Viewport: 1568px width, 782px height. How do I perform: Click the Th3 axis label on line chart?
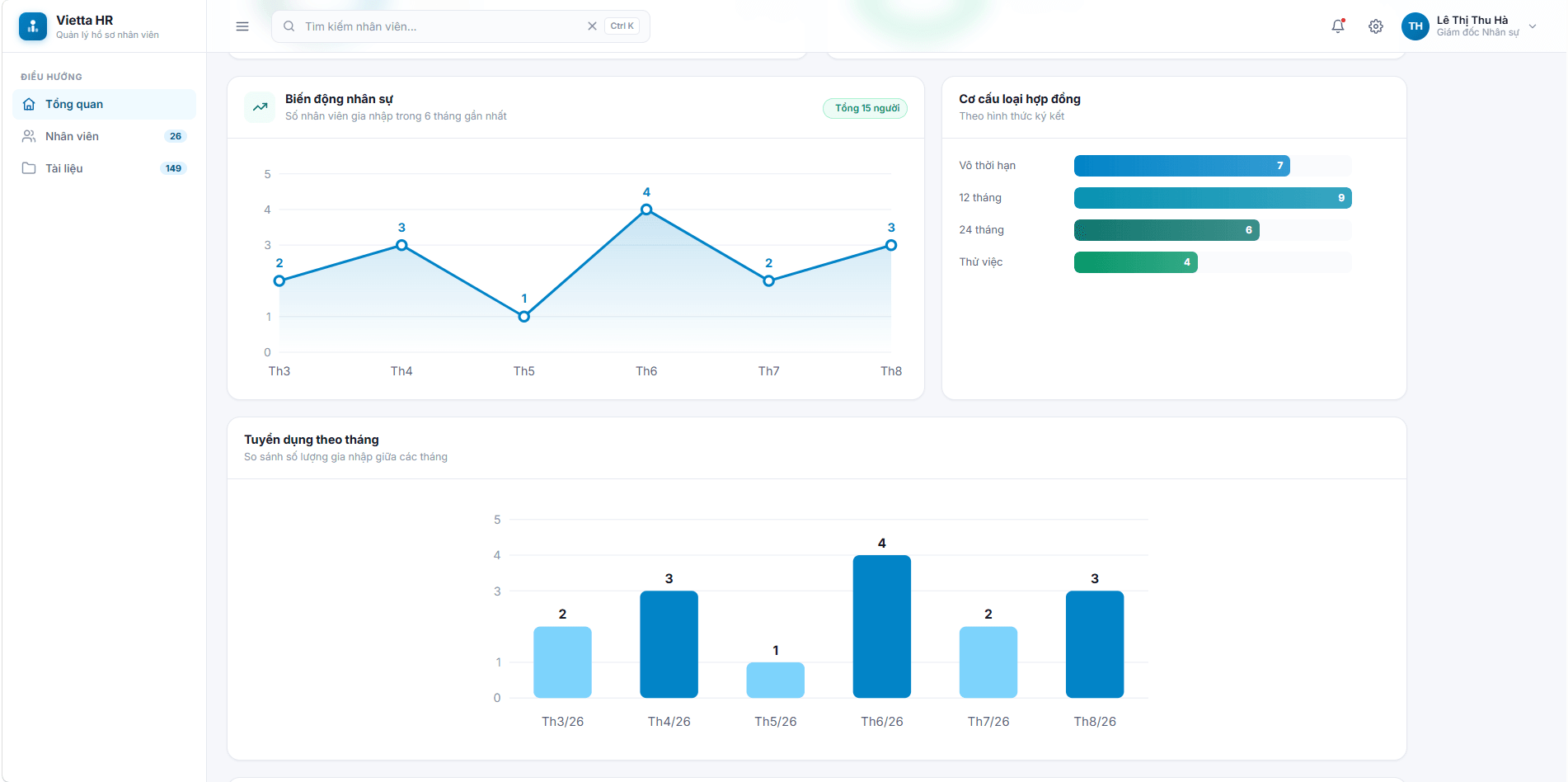pos(279,371)
